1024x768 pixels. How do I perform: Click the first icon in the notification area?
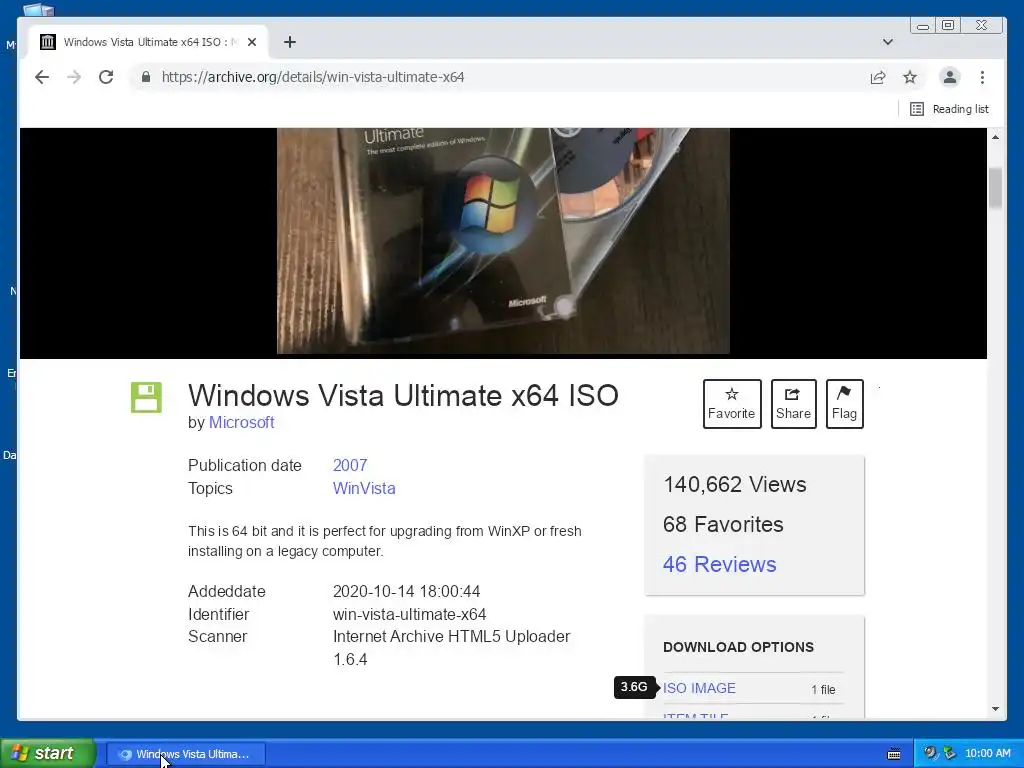coord(930,754)
